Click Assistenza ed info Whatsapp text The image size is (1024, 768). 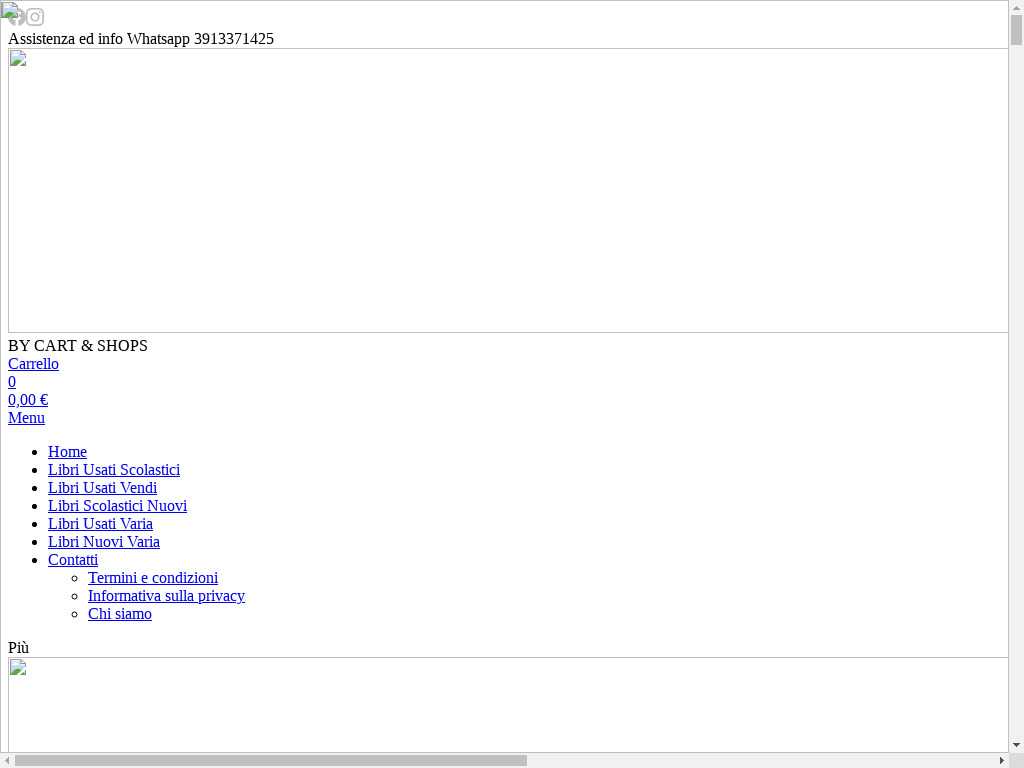[x=140, y=39]
